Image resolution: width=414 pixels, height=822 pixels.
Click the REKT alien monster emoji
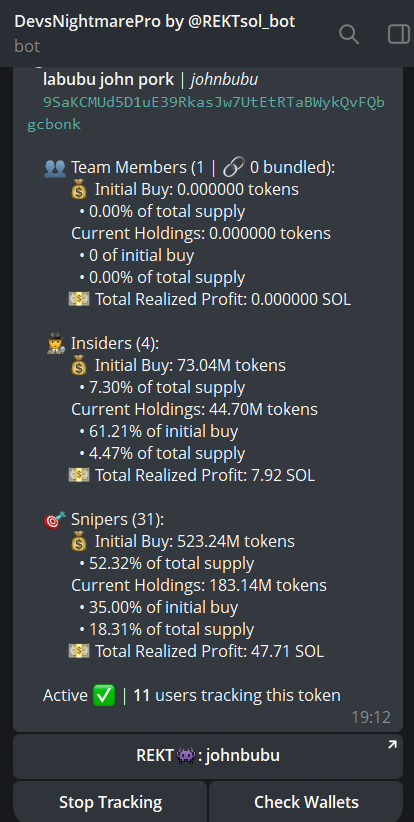tap(187, 755)
